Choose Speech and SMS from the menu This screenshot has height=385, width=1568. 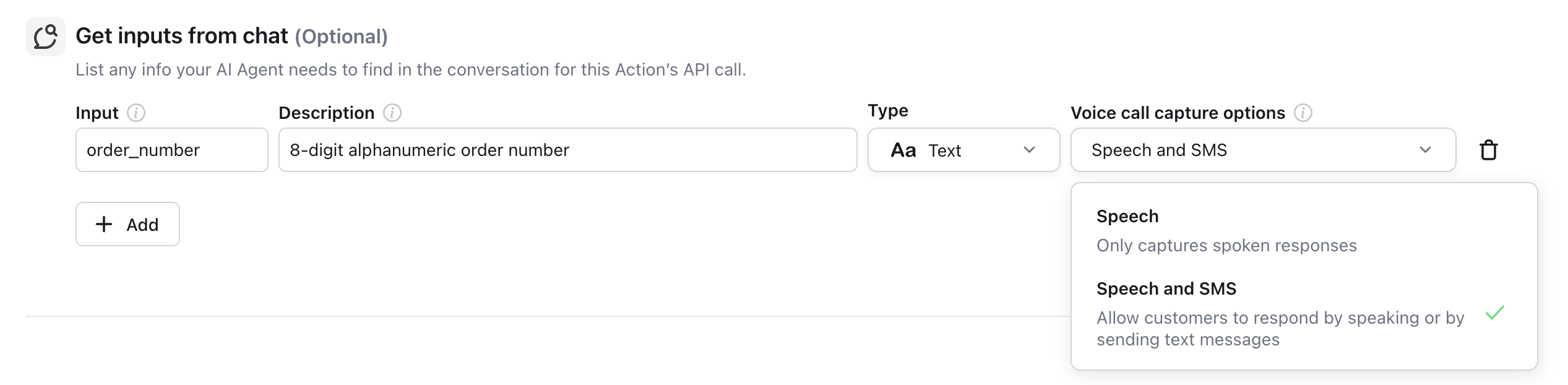tap(1166, 289)
